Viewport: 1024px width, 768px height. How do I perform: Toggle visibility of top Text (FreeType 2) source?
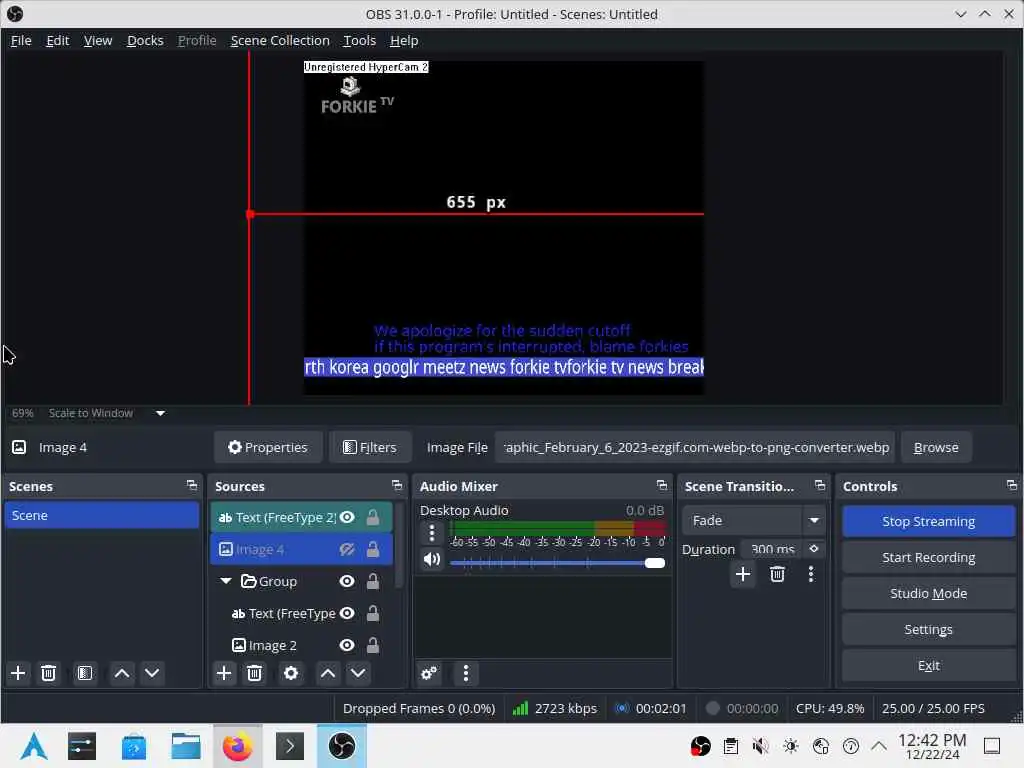pos(347,517)
